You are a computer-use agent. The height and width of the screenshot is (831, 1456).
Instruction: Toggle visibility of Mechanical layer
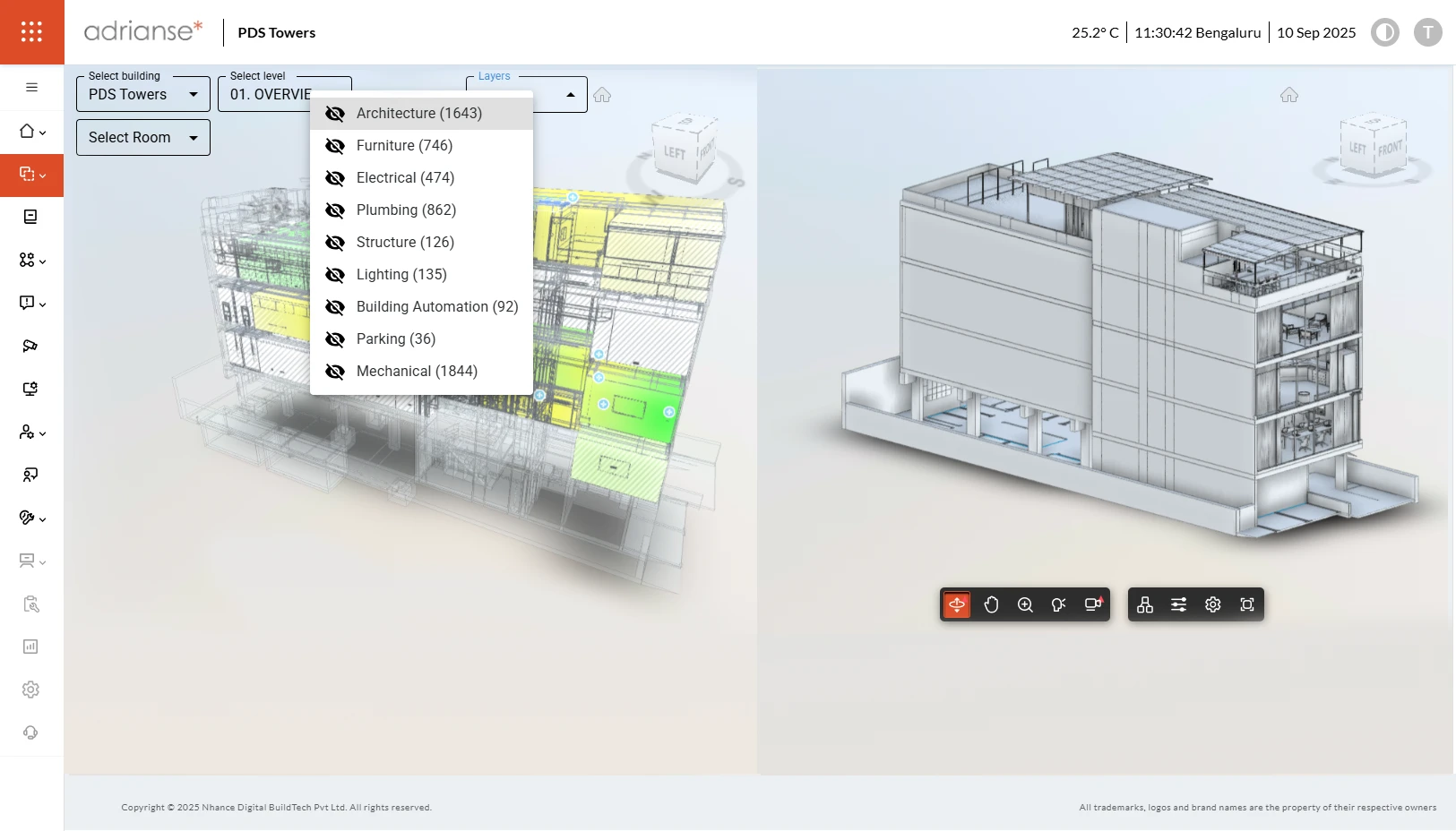click(335, 372)
